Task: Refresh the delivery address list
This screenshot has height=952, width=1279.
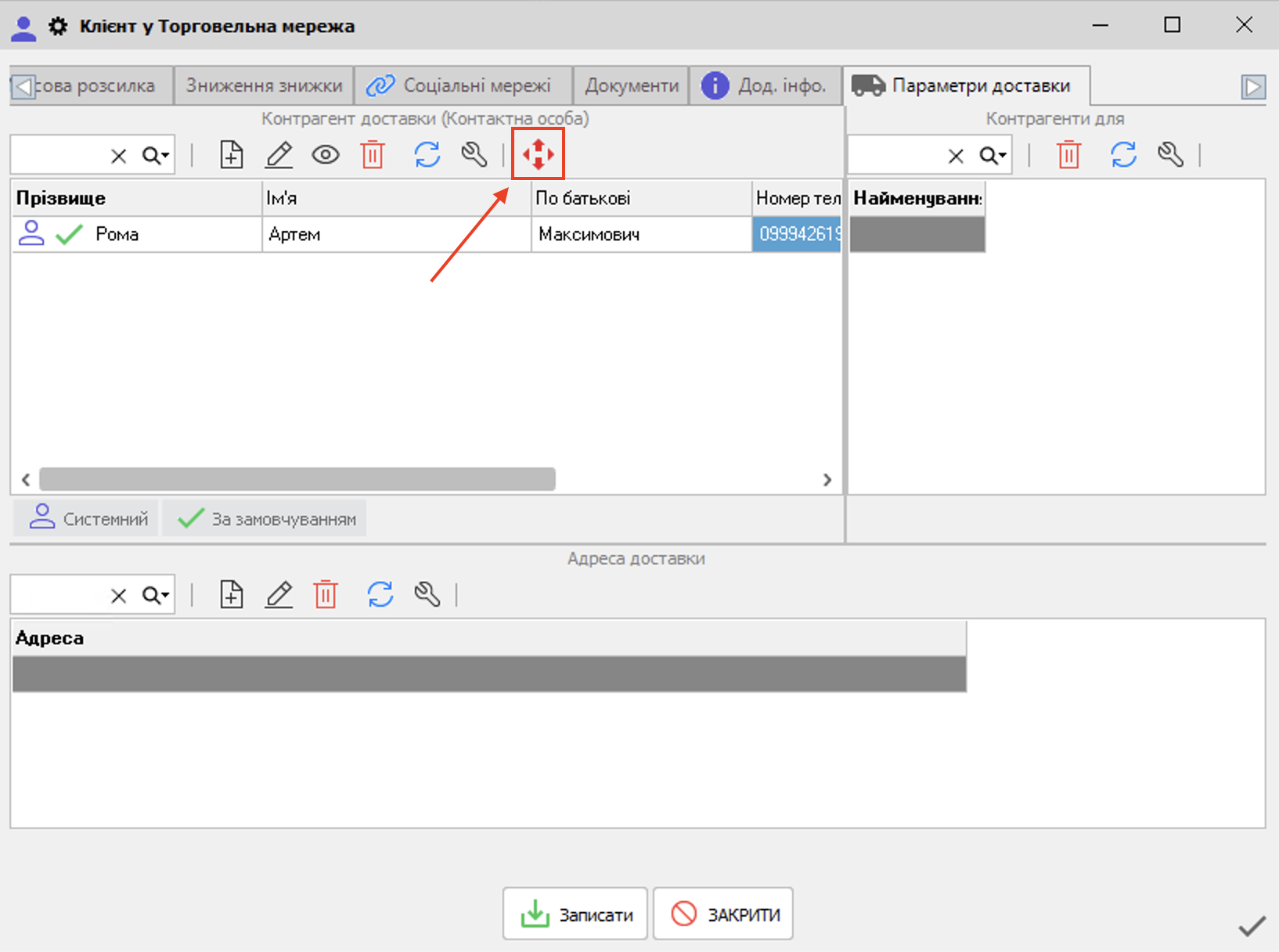Action: click(380, 595)
